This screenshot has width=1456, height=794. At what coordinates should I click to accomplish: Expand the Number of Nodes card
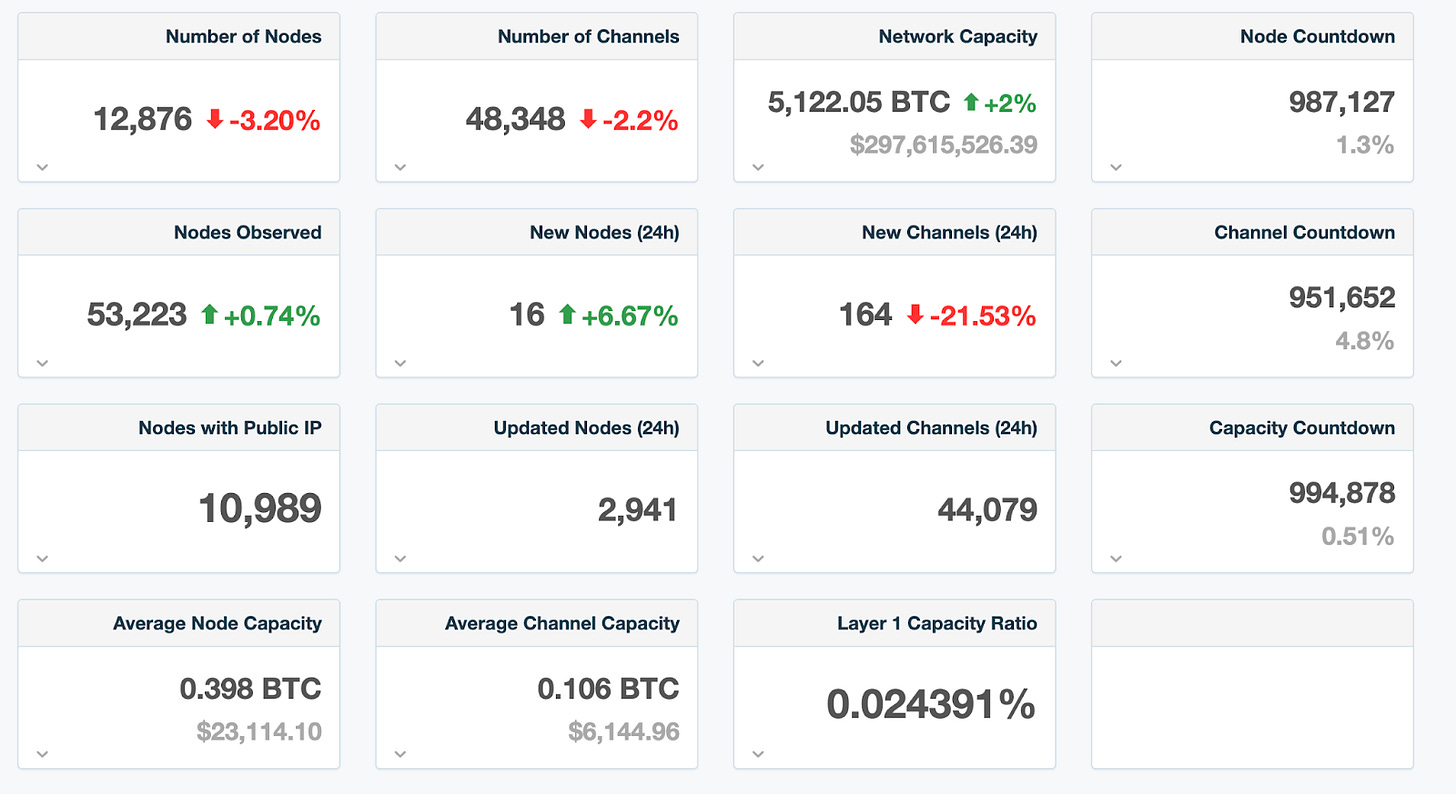(42, 167)
